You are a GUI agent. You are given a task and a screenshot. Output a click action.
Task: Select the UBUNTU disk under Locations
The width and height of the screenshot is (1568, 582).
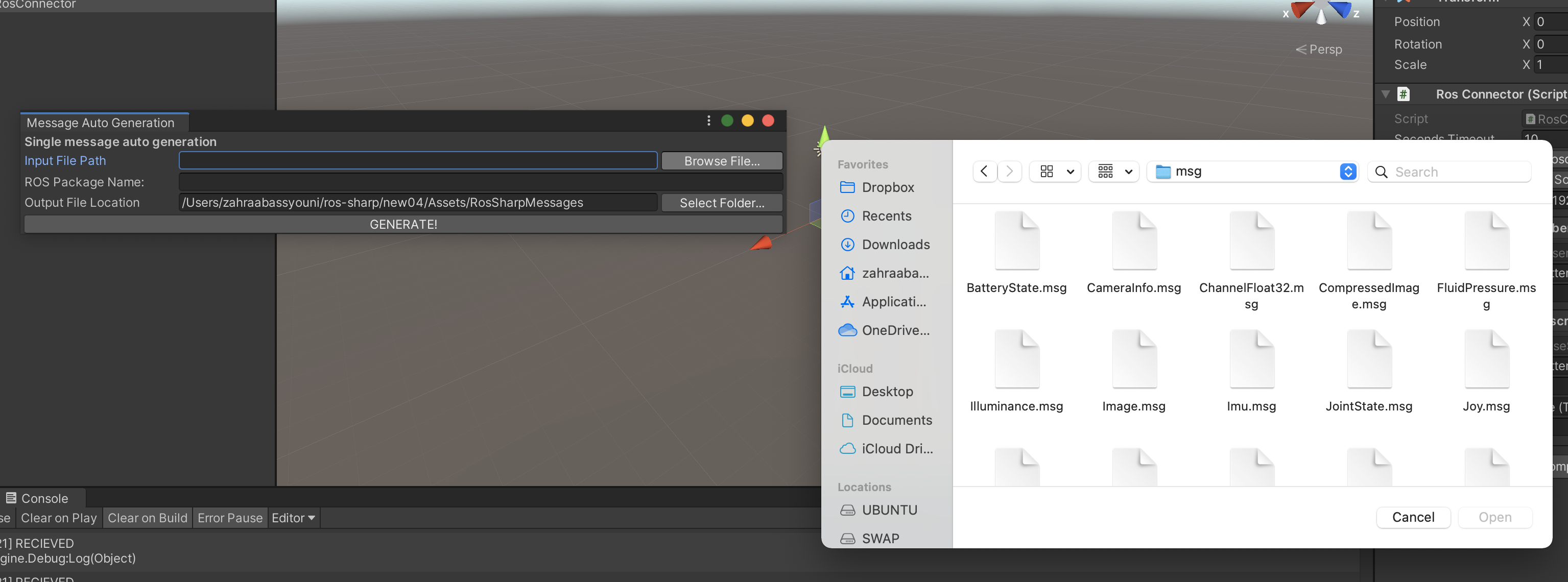(890, 510)
